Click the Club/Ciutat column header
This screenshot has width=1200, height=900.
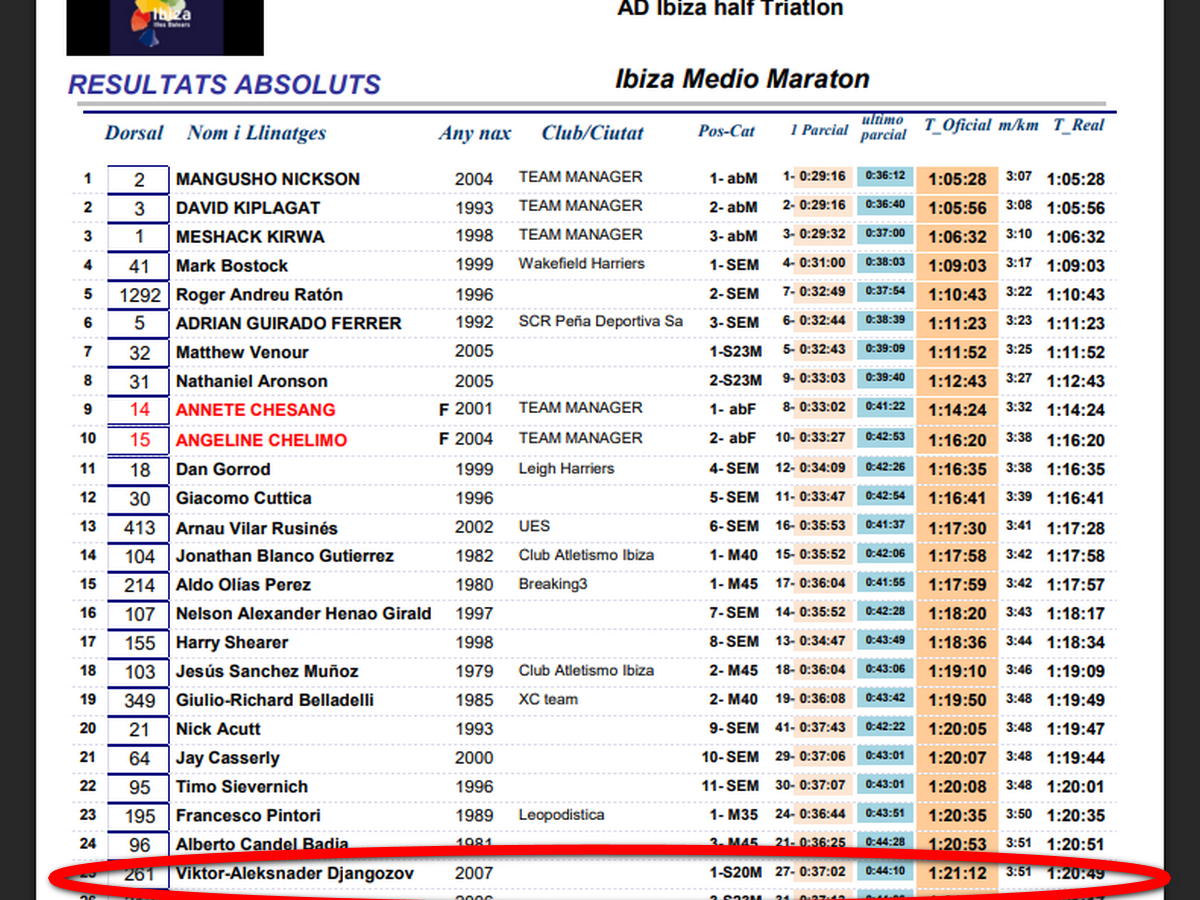point(592,133)
